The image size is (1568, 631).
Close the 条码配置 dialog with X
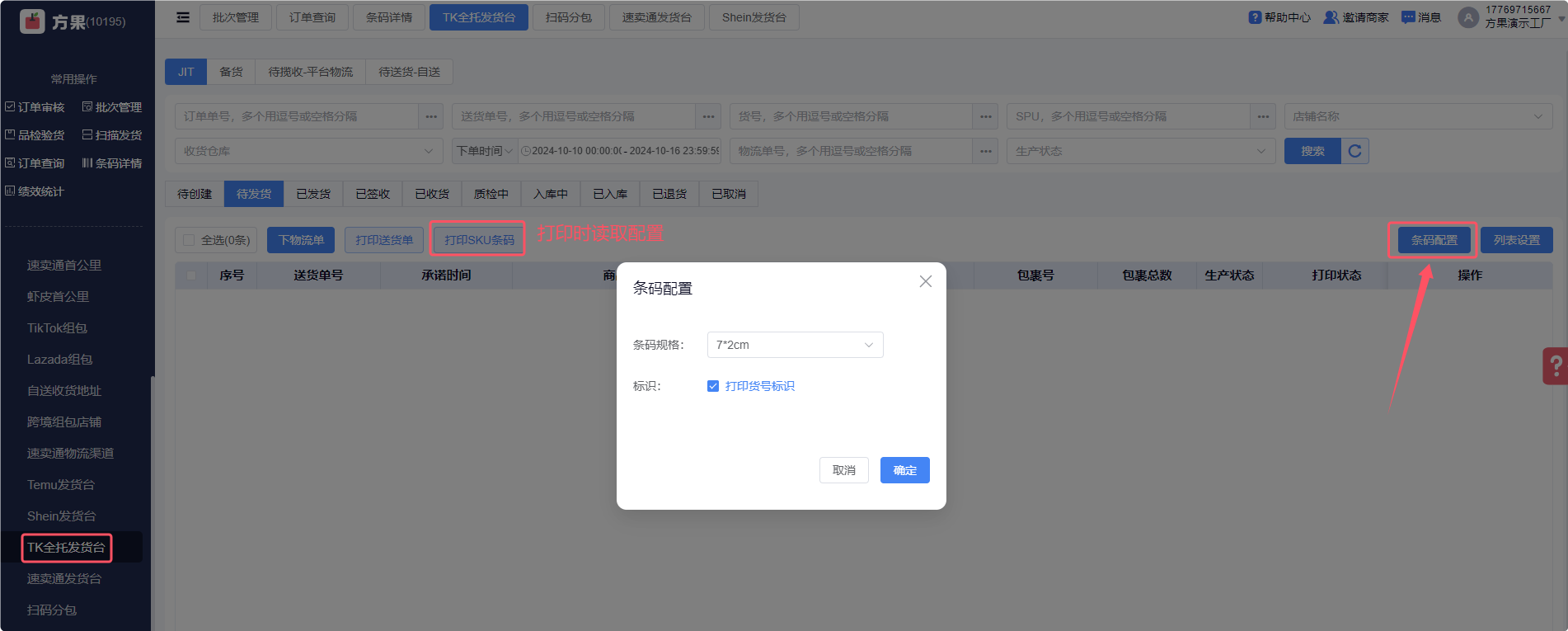click(926, 281)
